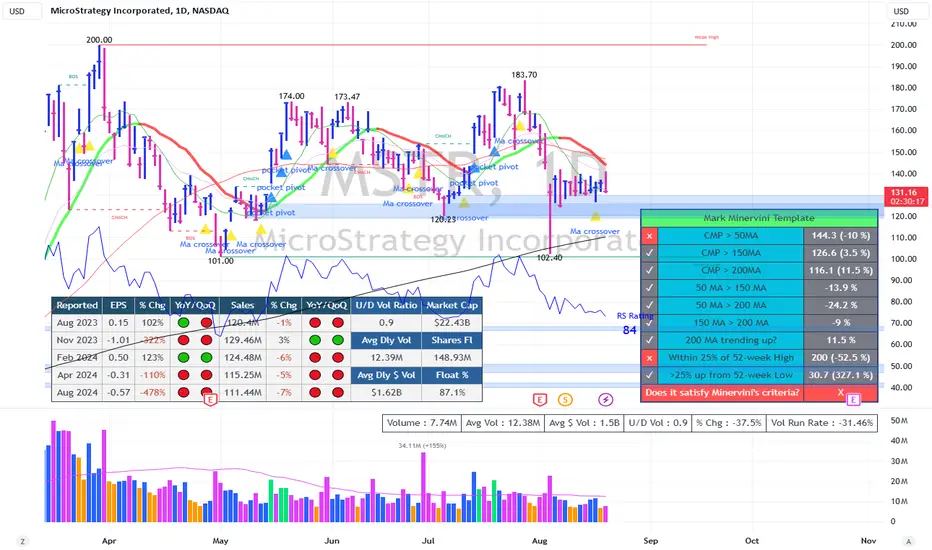932x550 pixels.
Task: Click the Mark Minervini Template header
Action: 759,218
